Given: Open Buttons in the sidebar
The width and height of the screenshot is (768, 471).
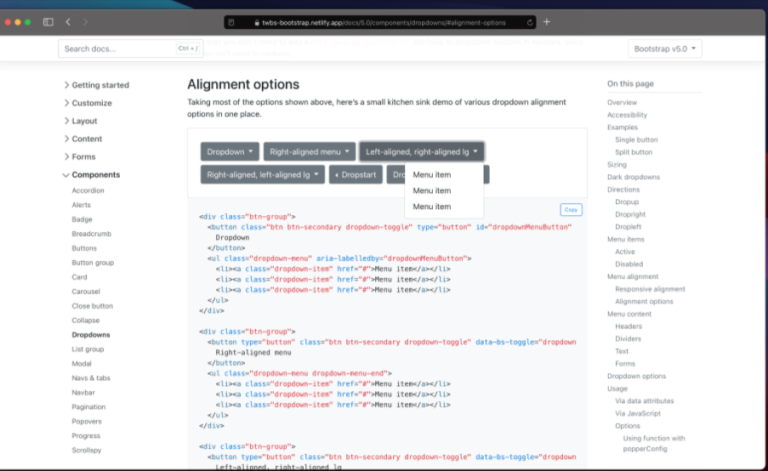Looking at the screenshot, I should 84,248.
